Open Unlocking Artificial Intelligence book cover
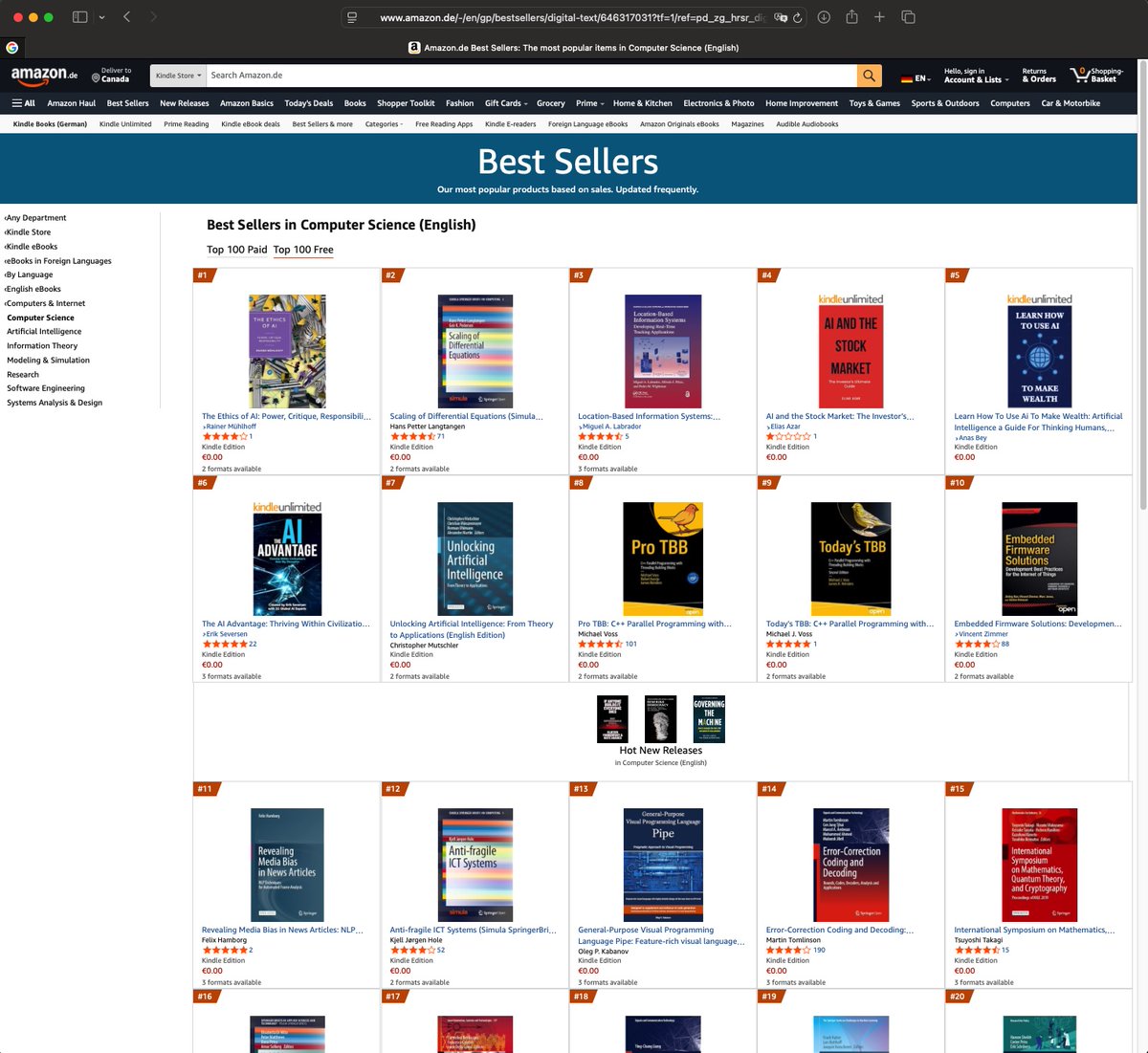The height and width of the screenshot is (1053, 1148). (475, 559)
